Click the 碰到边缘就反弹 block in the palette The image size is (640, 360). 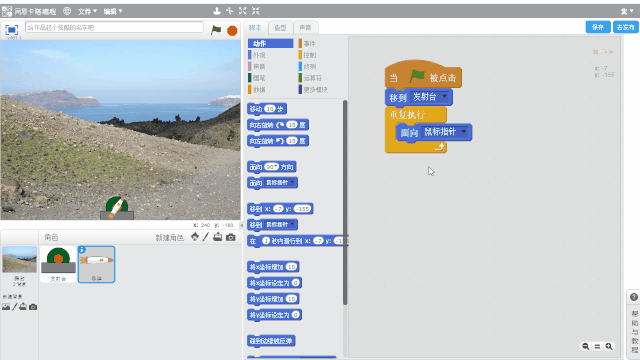271,341
